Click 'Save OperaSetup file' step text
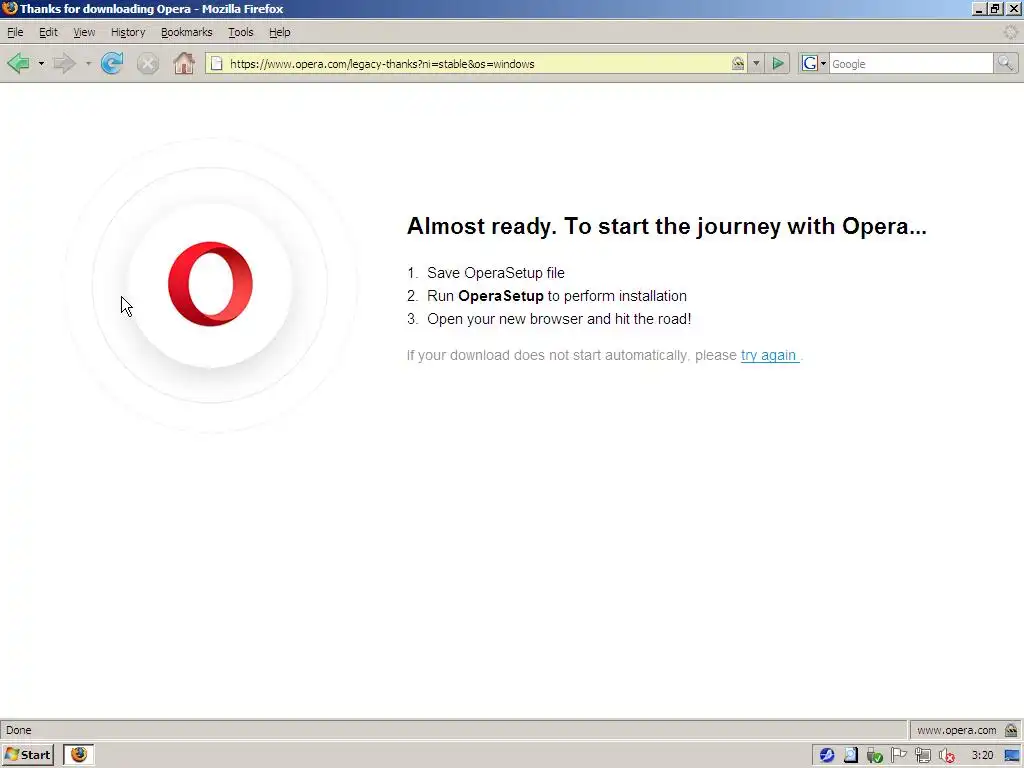The image size is (1024, 768). tap(496, 273)
